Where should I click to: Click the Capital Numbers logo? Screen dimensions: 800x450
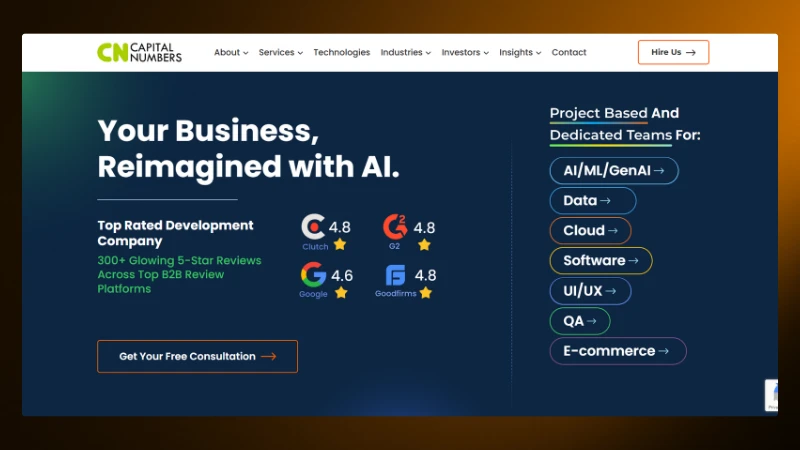(x=139, y=52)
